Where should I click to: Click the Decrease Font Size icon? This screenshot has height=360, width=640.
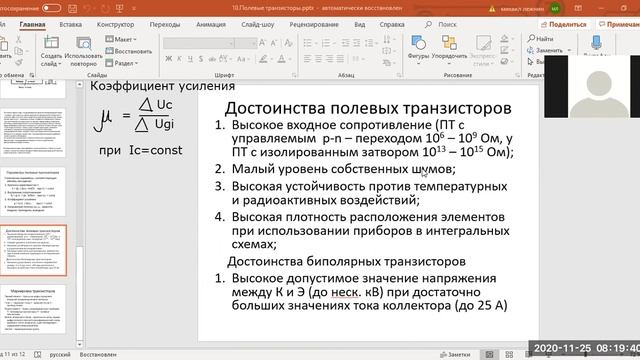274,43
